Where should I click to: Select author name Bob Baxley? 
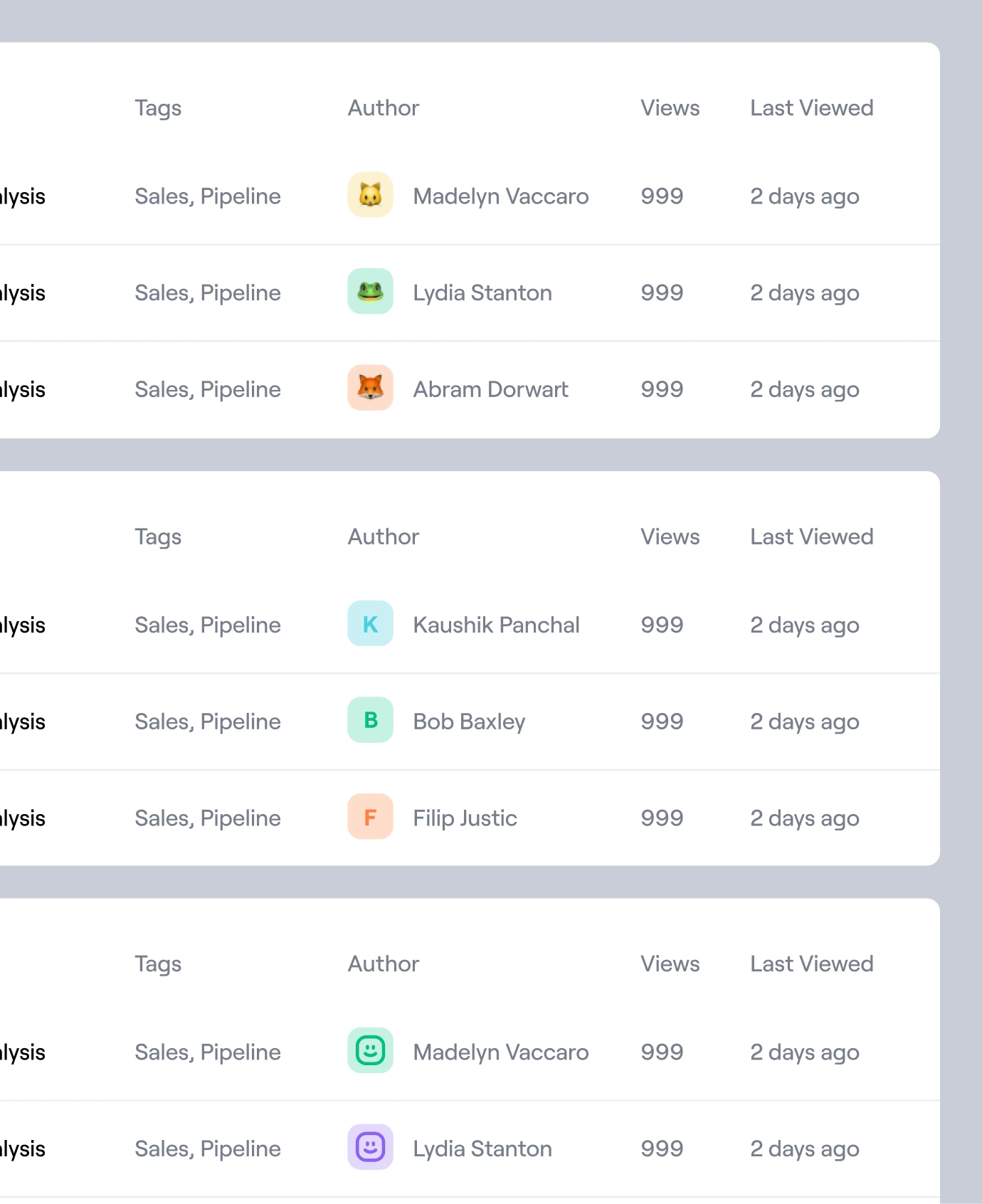pos(469,722)
